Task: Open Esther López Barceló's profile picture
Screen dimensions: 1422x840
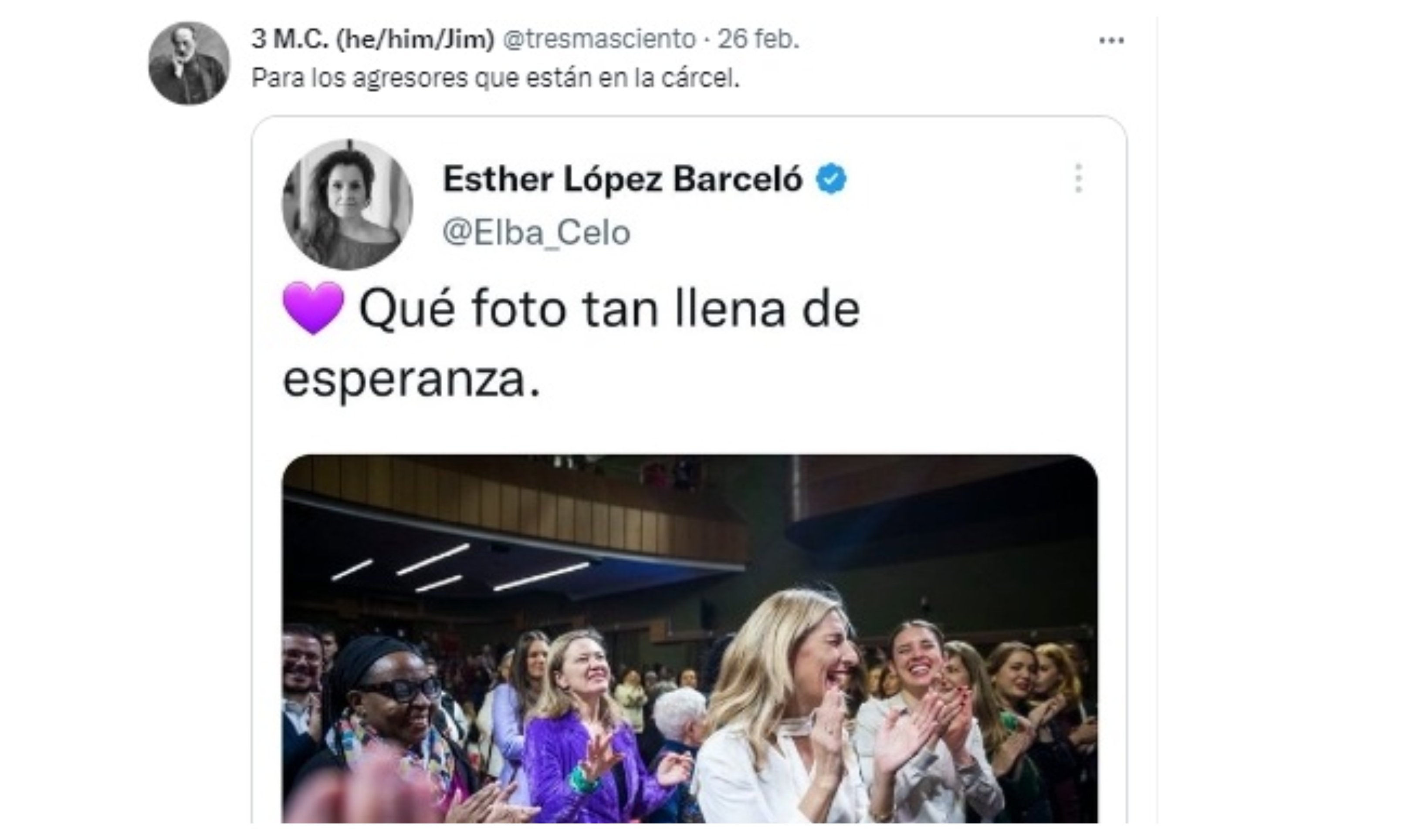Action: click(x=348, y=204)
